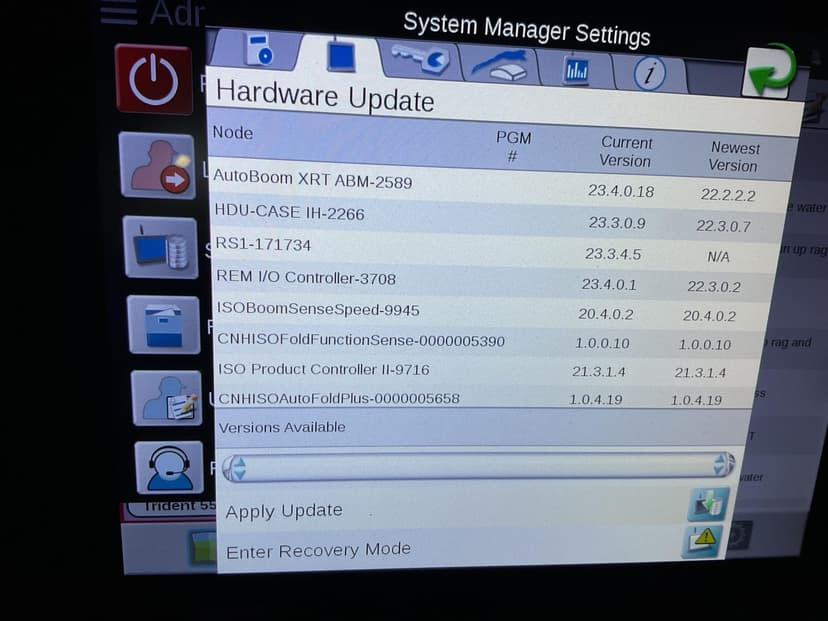Viewport: 828px width, 621px height.
Task: Click current version 23.4.0.18
Action: coord(621,191)
